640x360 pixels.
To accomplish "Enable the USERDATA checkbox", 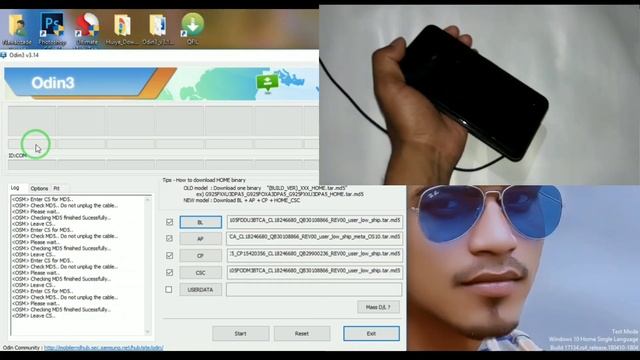I will pos(169,289).
